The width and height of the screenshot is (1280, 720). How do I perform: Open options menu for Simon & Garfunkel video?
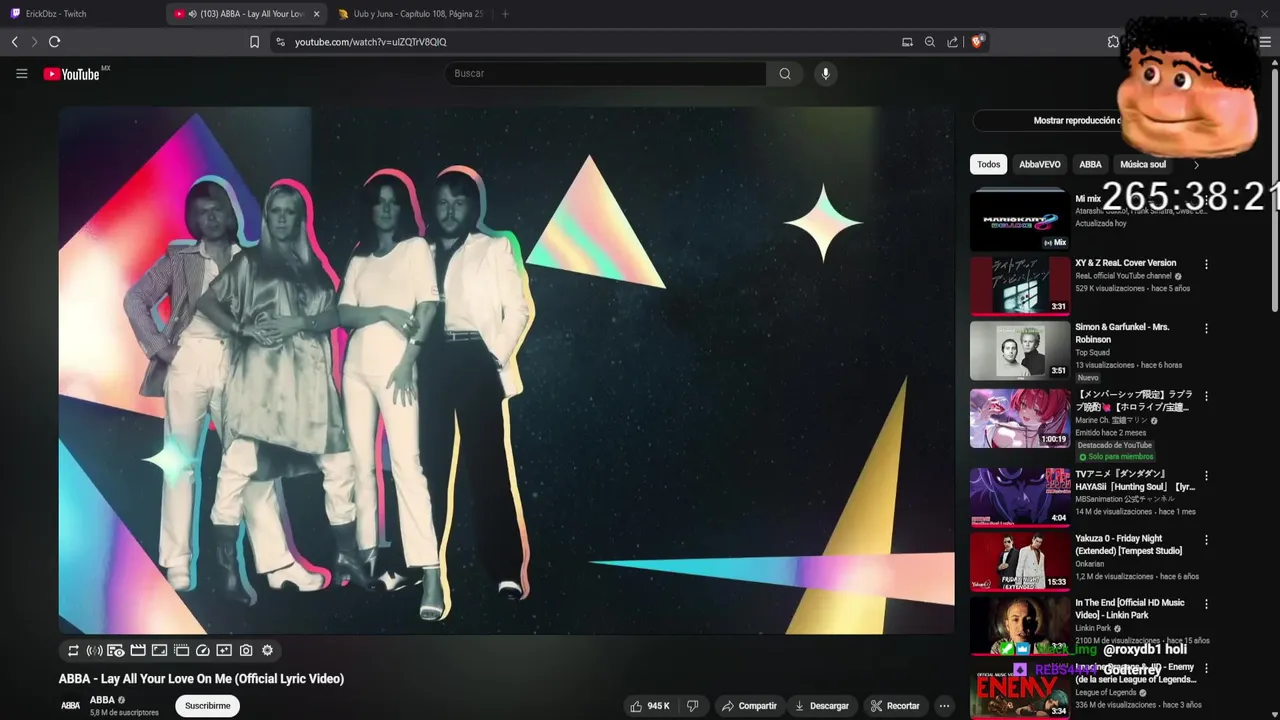pos(1206,328)
